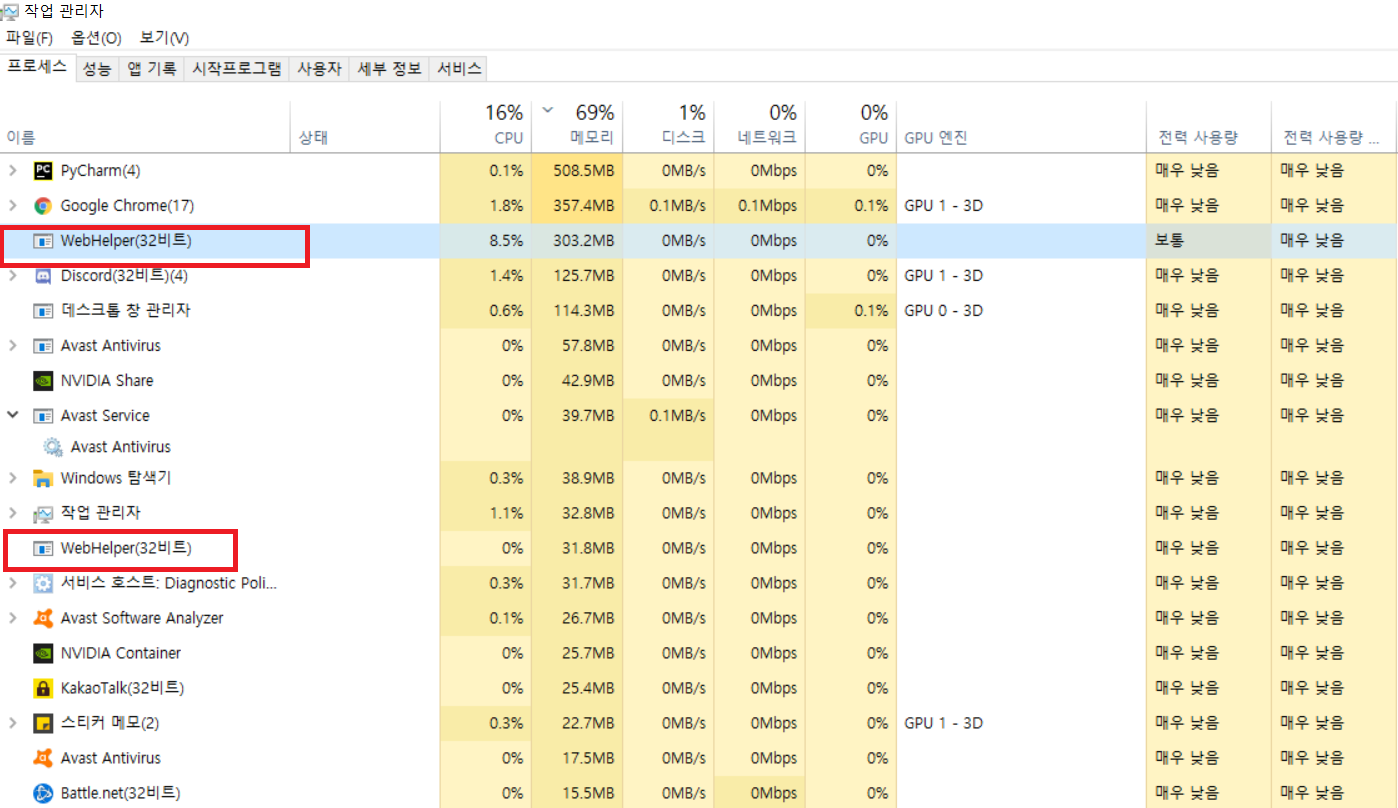Viewport: 1398px width, 808px height.
Task: Click the Avast Software Analyzer icon
Action: (x=43, y=618)
